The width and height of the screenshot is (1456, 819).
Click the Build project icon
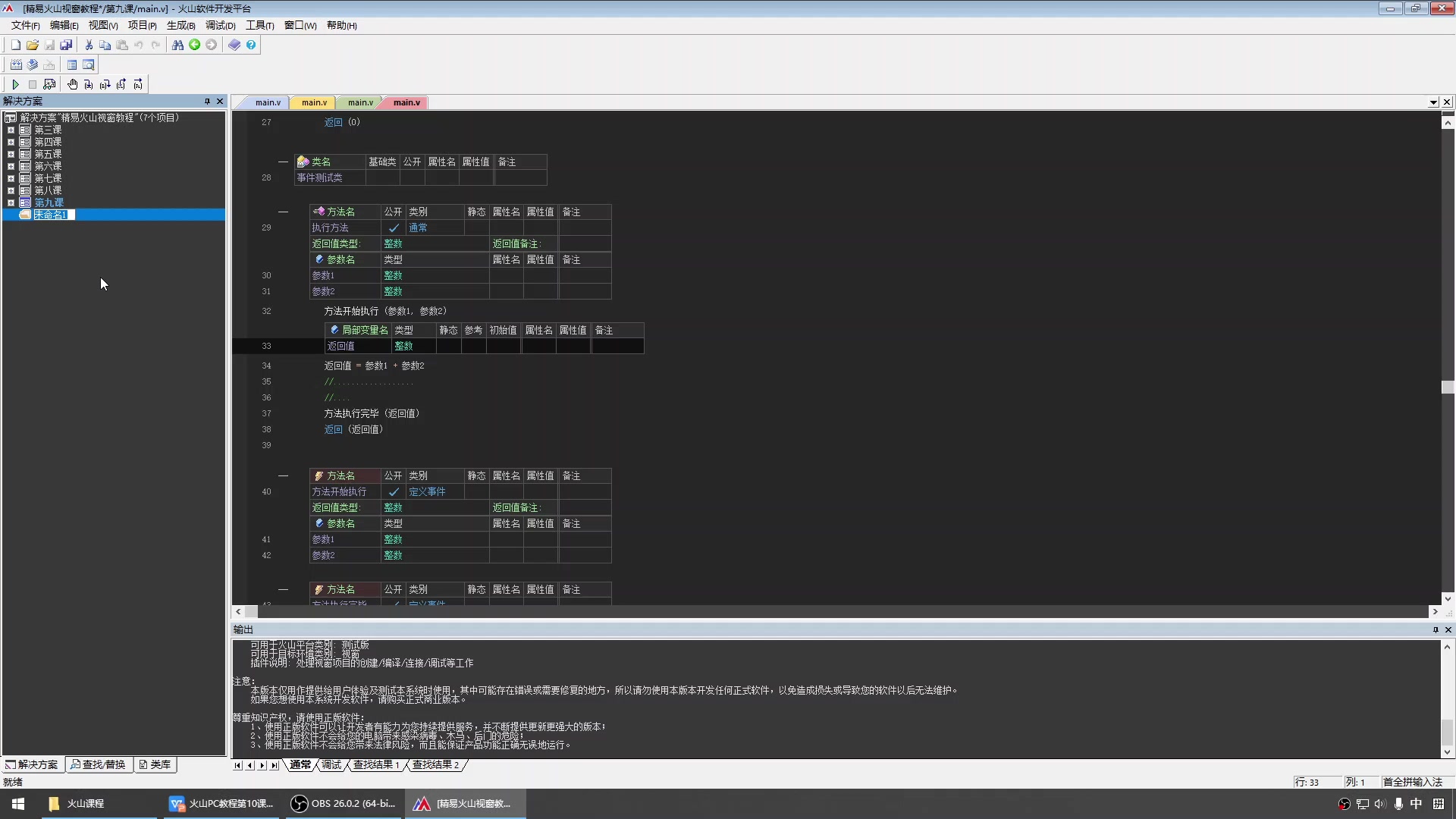click(x=16, y=64)
